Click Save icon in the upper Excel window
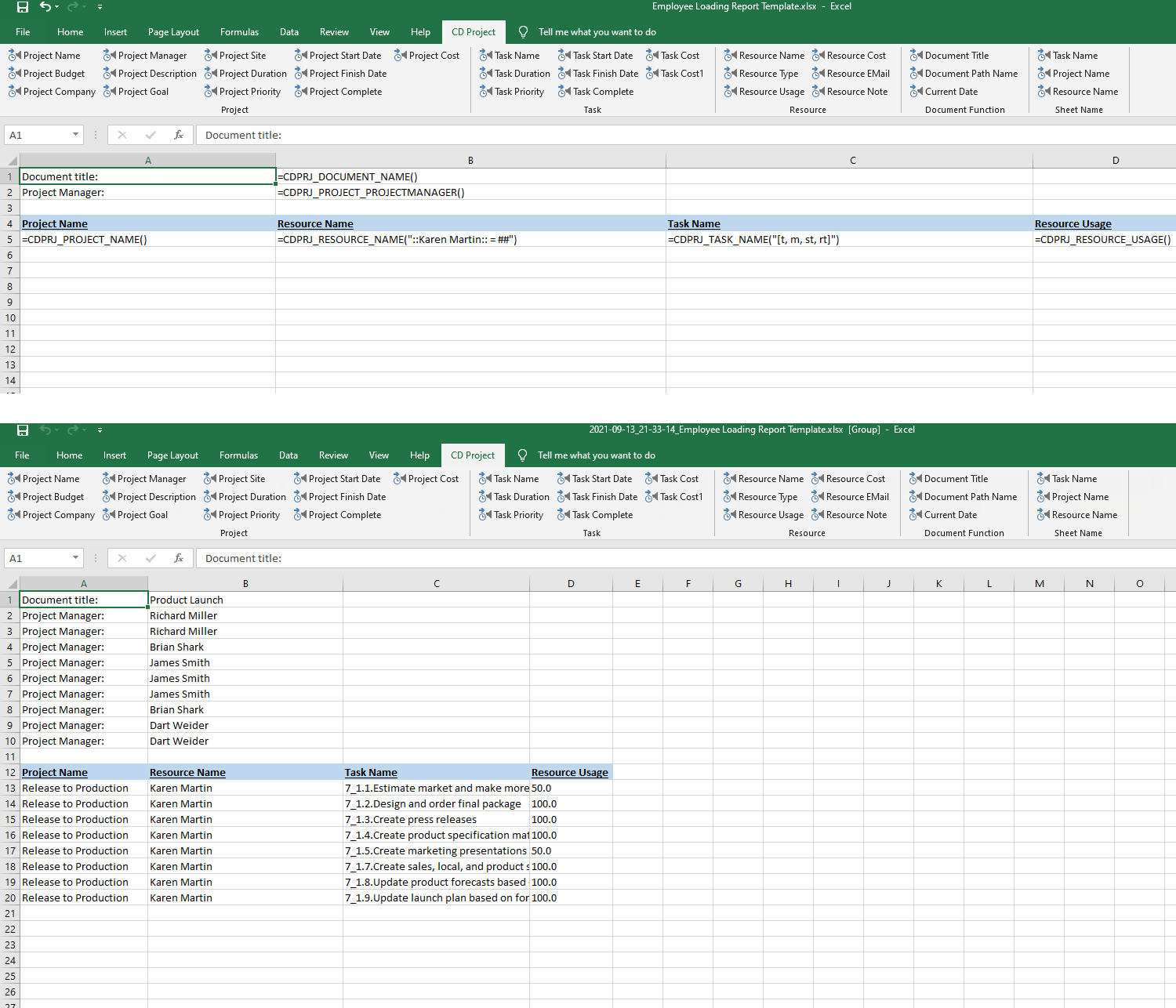The height and width of the screenshot is (1008, 1176). pos(23,7)
